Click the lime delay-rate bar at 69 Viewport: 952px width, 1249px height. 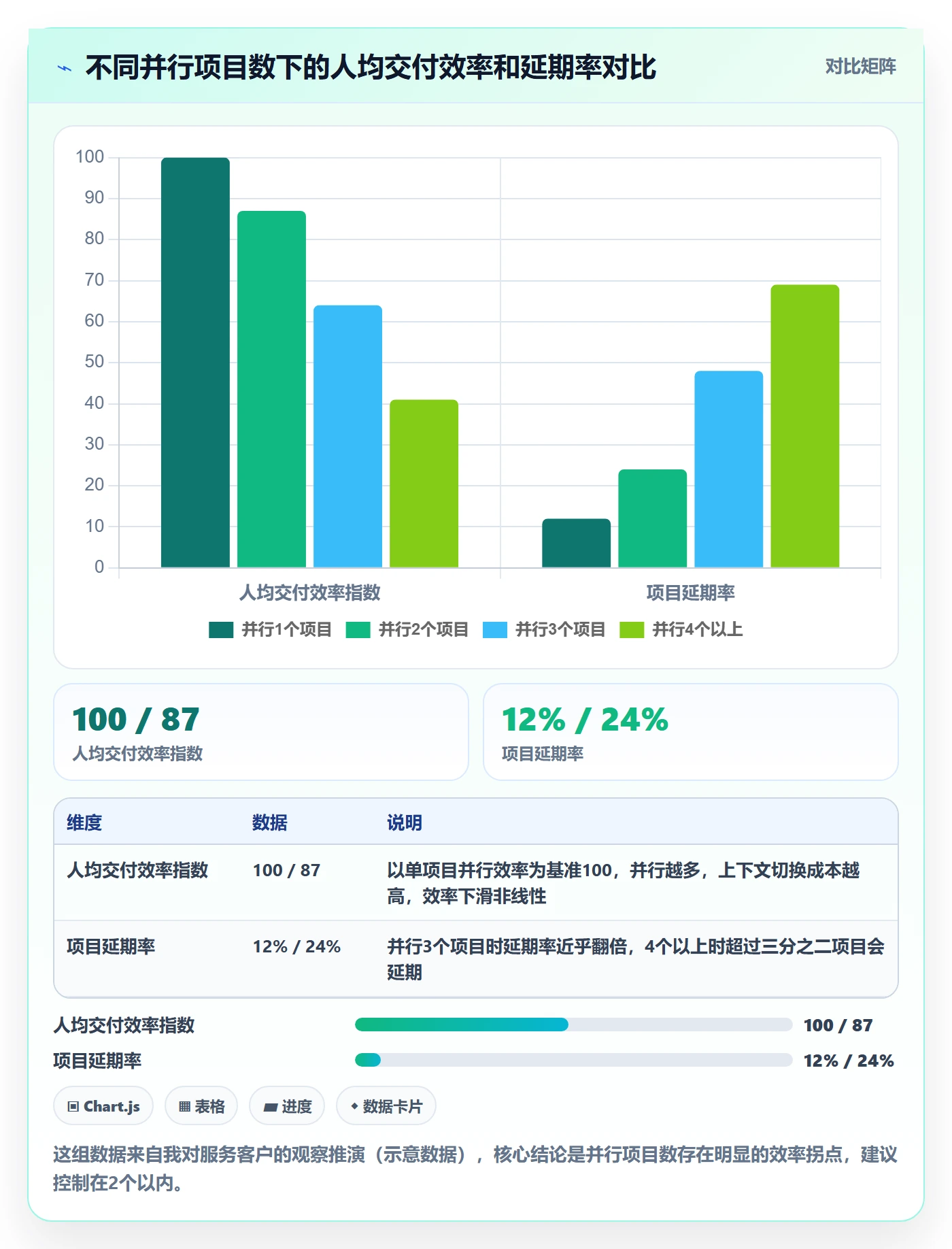804,426
